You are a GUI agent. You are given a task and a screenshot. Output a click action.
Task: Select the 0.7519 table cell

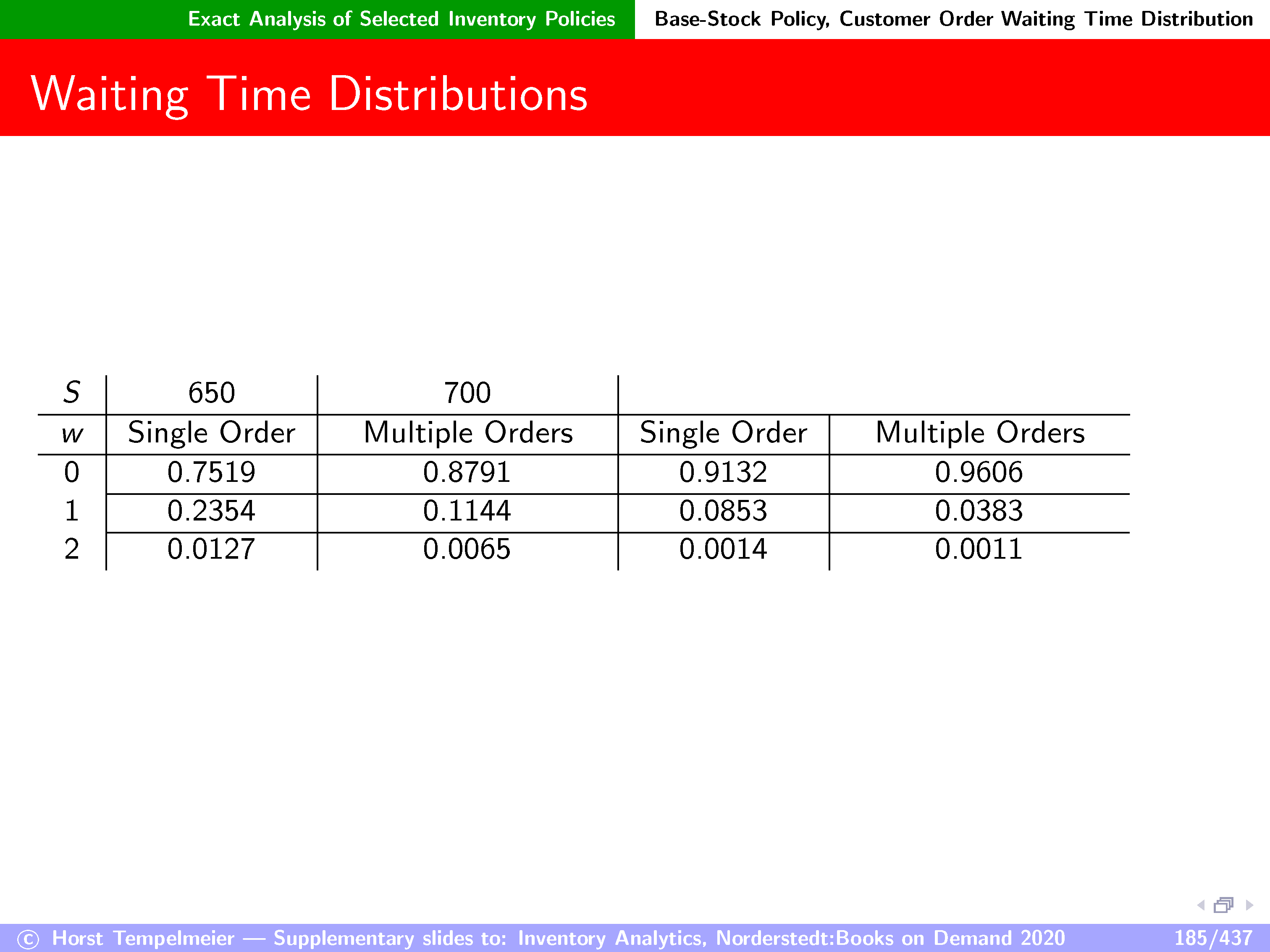pyautogui.click(x=211, y=472)
